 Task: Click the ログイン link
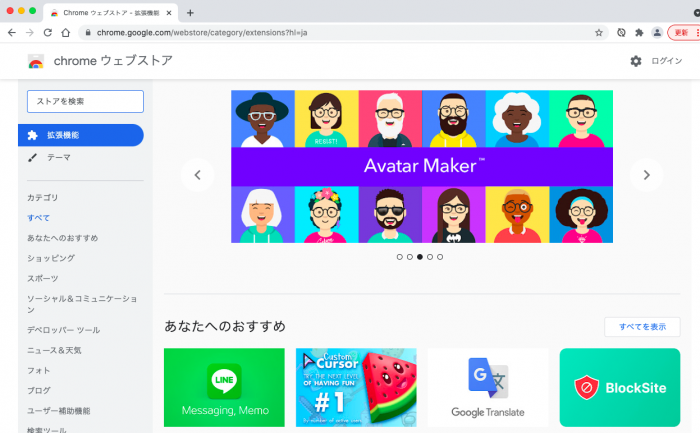[x=667, y=61]
